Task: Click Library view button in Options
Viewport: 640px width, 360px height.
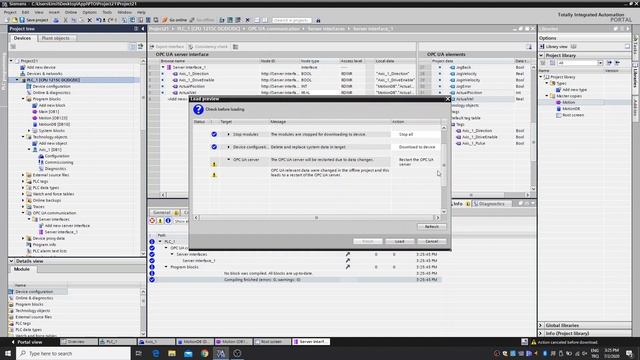Action: 553,47
